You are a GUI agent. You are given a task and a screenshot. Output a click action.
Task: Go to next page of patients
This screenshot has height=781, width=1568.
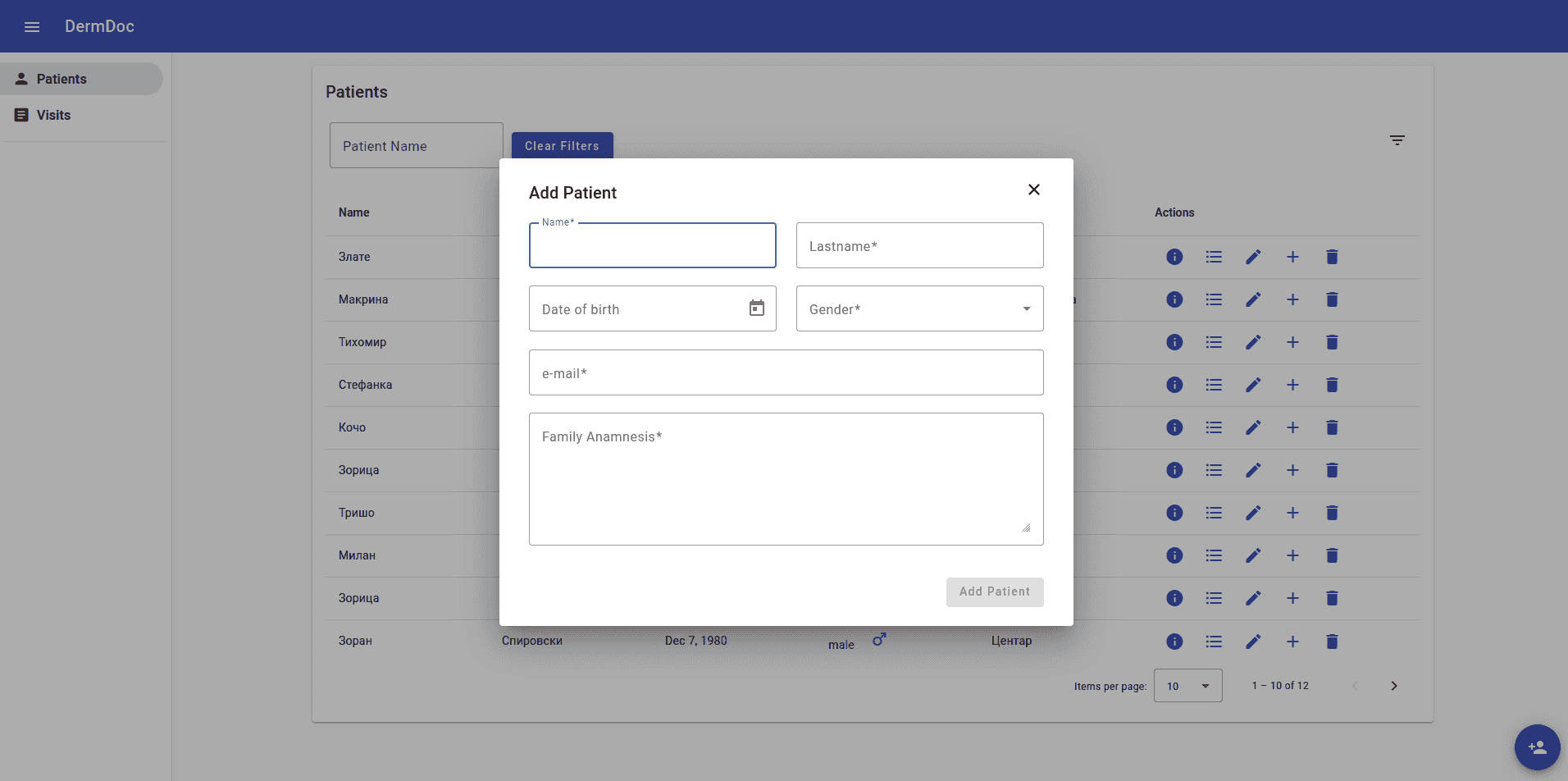[1393, 686]
